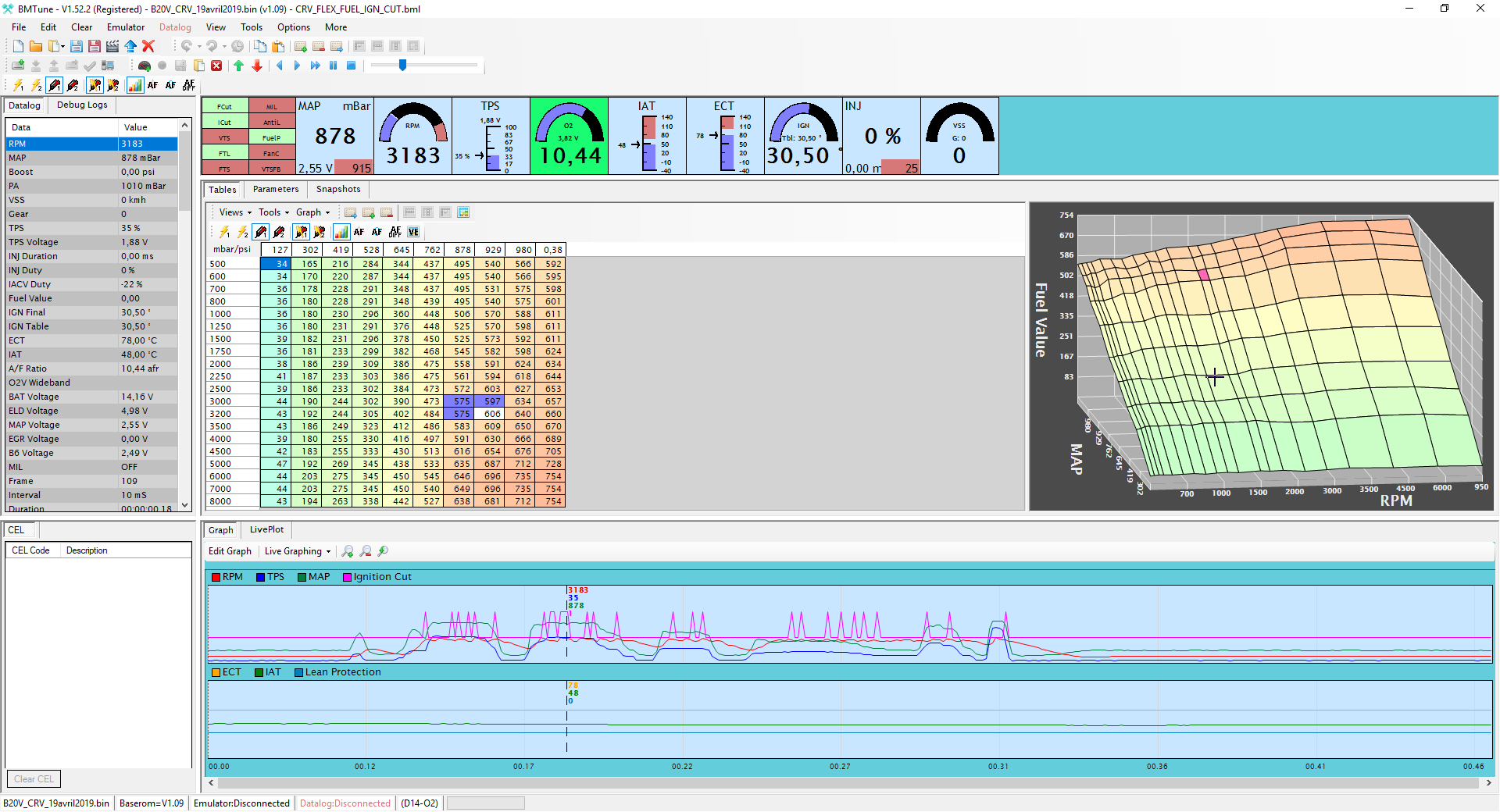Screen dimensions: 1500x812
Task: Click the datalog gauge record icon
Action: coord(144,66)
